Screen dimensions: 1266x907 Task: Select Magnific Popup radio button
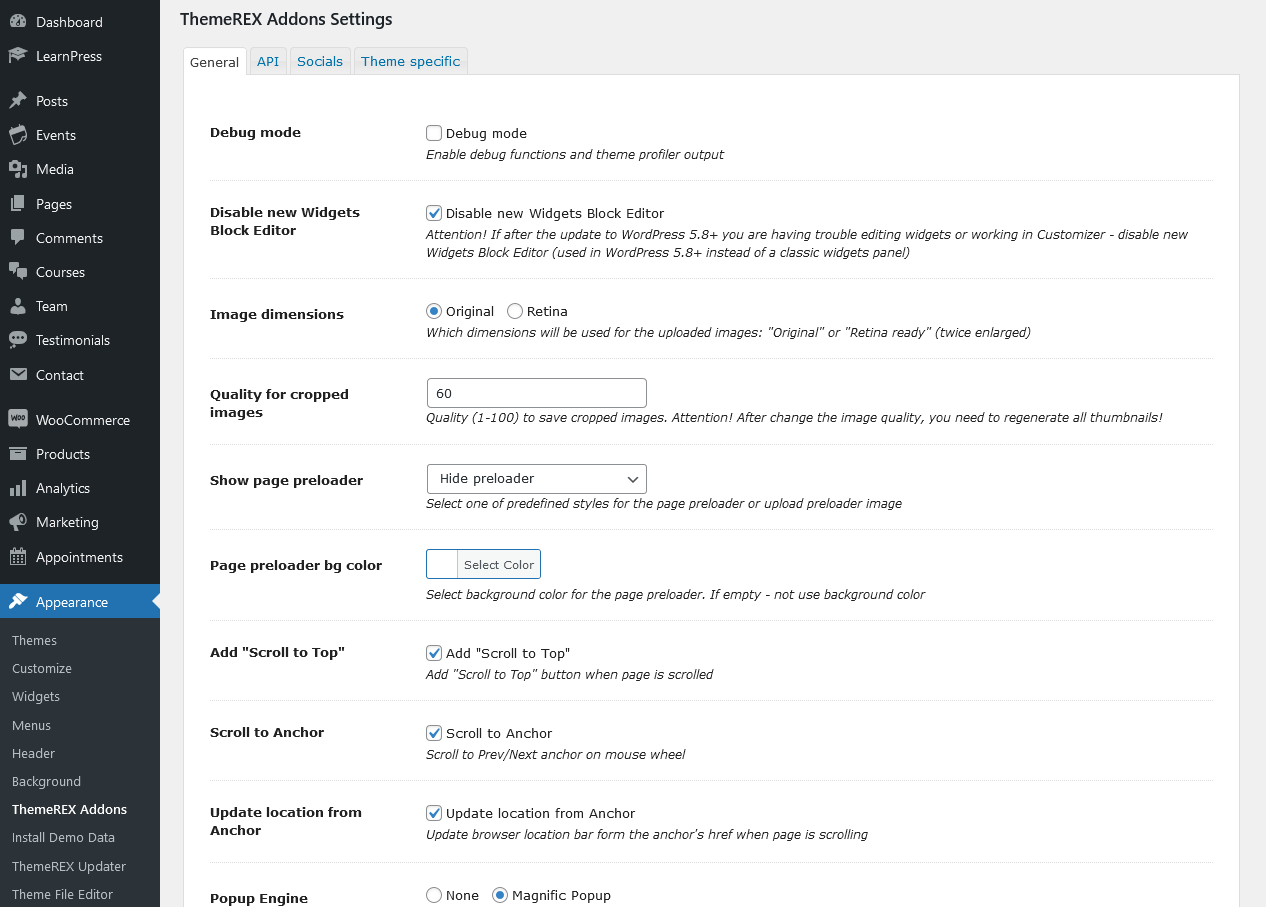click(500, 895)
